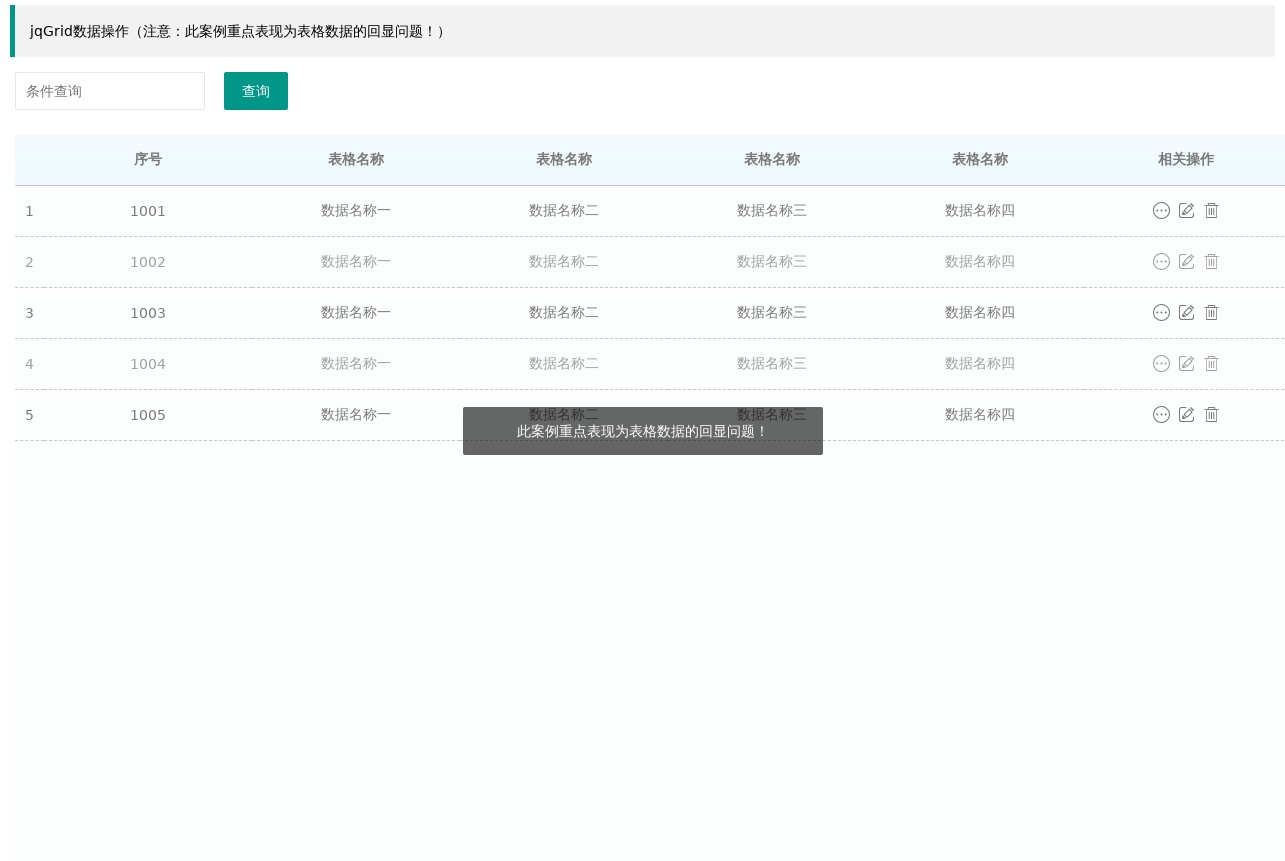Click the toast message 此案例重点表现为表格数据的回显问题
Image resolution: width=1285 pixels, height=861 pixels.
(x=643, y=431)
